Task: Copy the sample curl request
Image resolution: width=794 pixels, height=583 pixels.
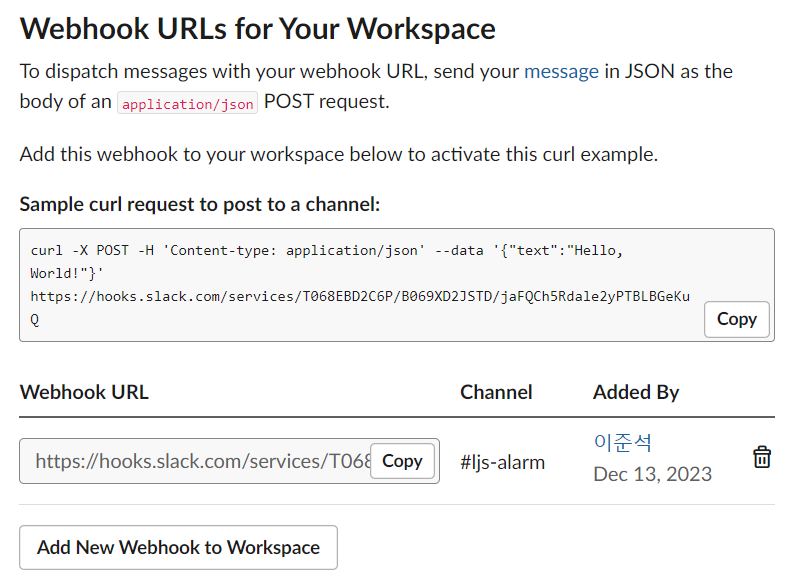Action: [736, 319]
